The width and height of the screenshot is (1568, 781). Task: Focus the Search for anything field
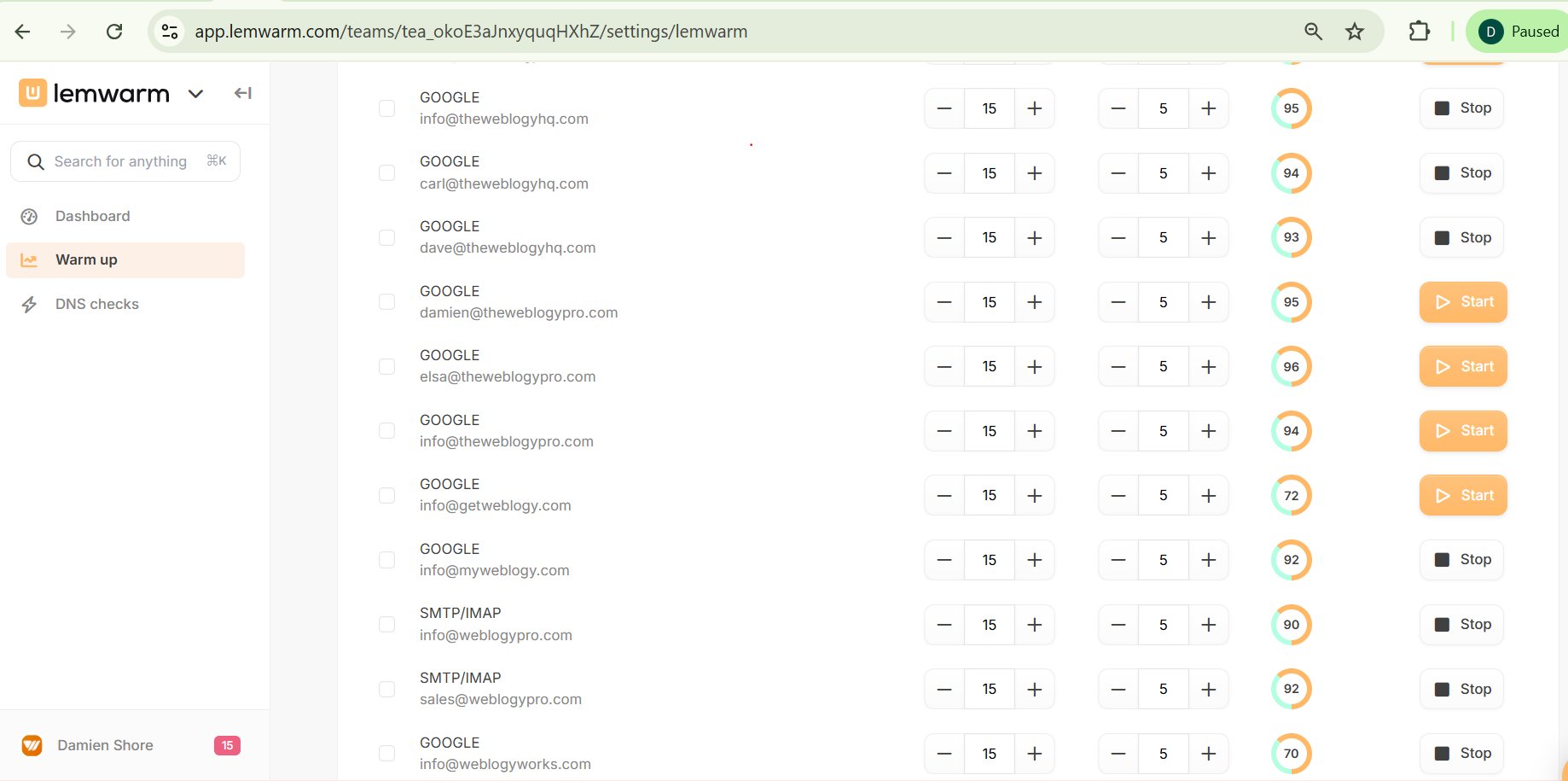125,161
